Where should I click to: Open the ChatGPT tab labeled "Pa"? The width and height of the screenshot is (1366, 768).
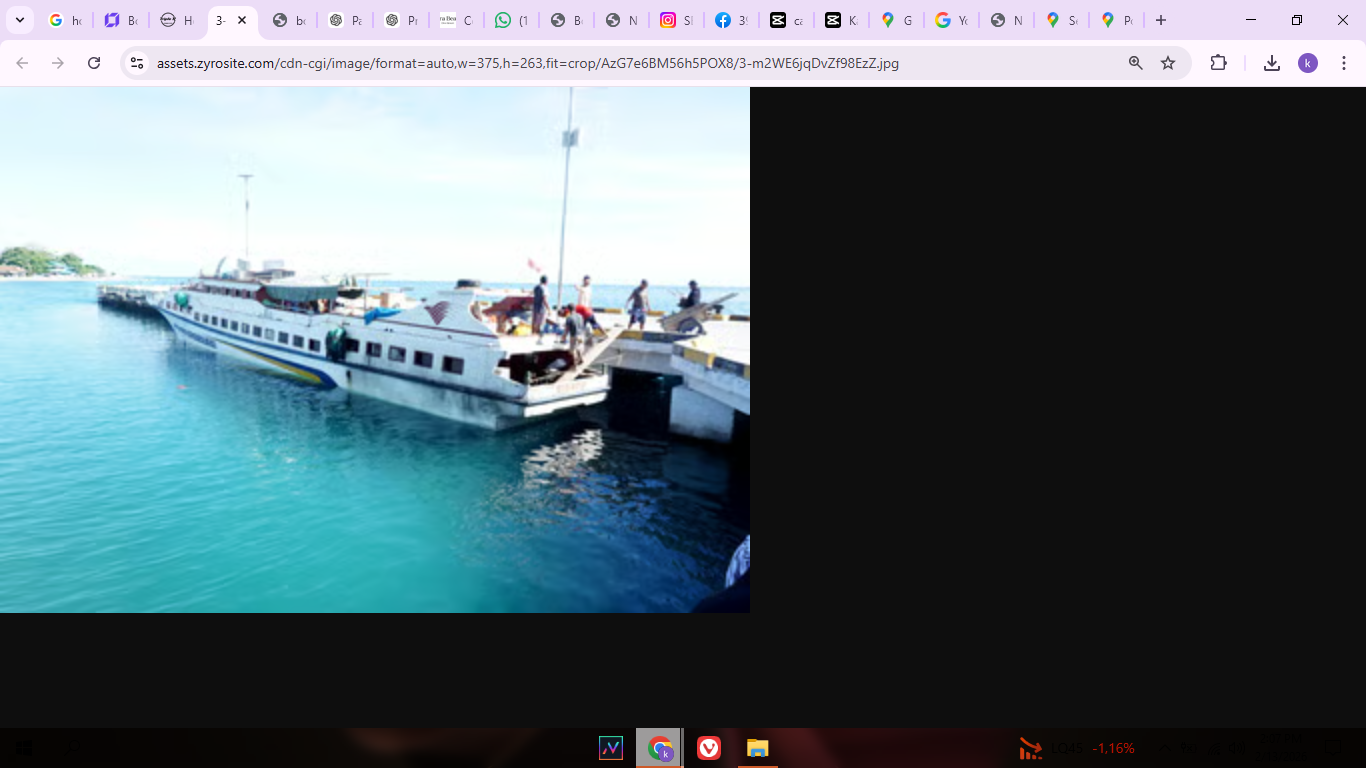(345, 20)
